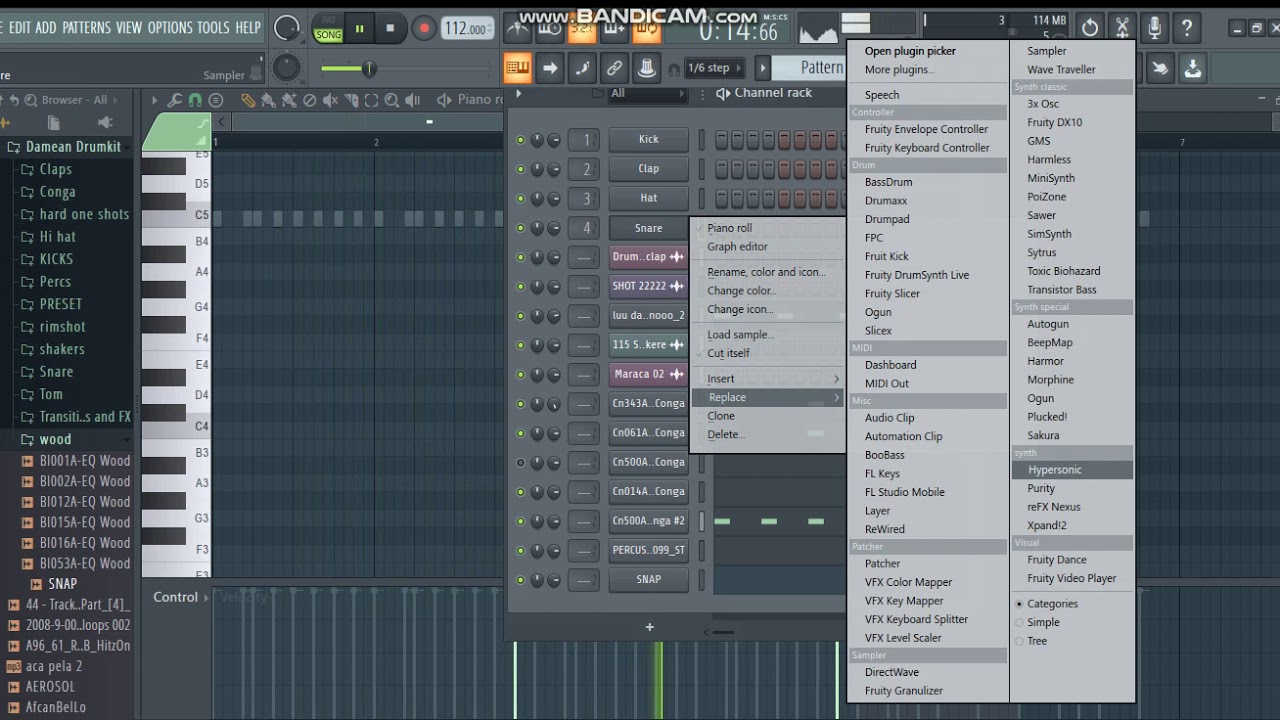
Task: Click the right arrow icon in the toolbar
Action: [x=550, y=68]
